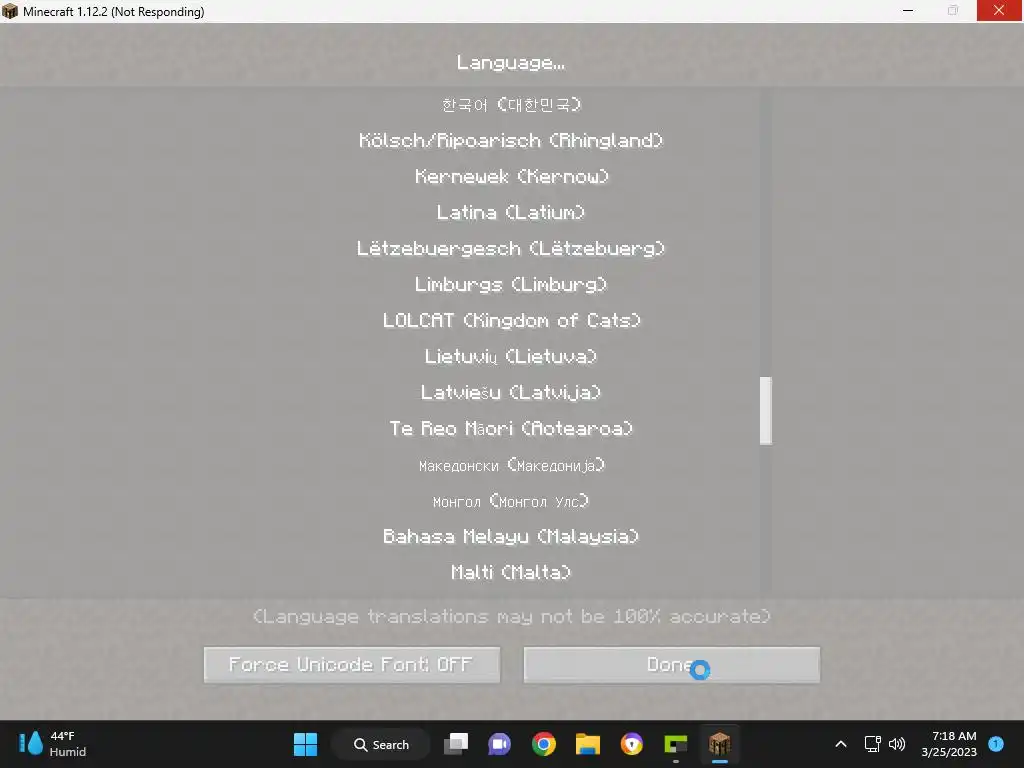
Task: Open the orange shield app on taskbar
Action: [x=632, y=744]
